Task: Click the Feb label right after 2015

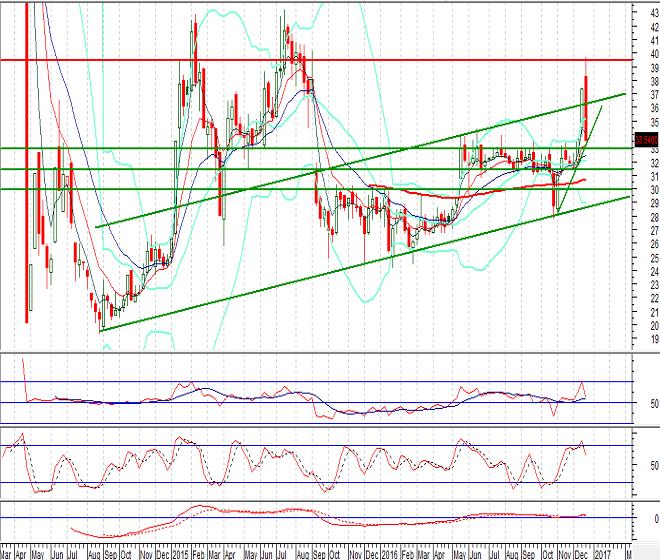Action: pyautogui.click(x=198, y=555)
